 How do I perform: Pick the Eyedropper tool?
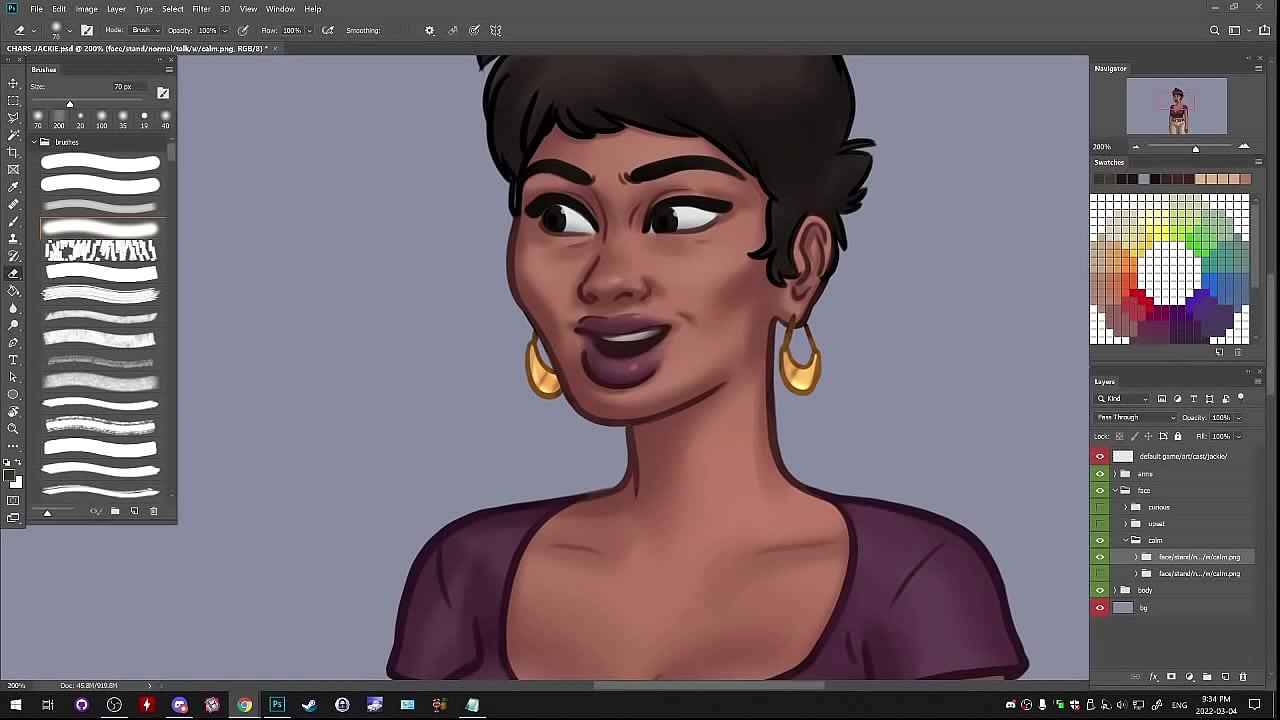[x=13, y=187]
